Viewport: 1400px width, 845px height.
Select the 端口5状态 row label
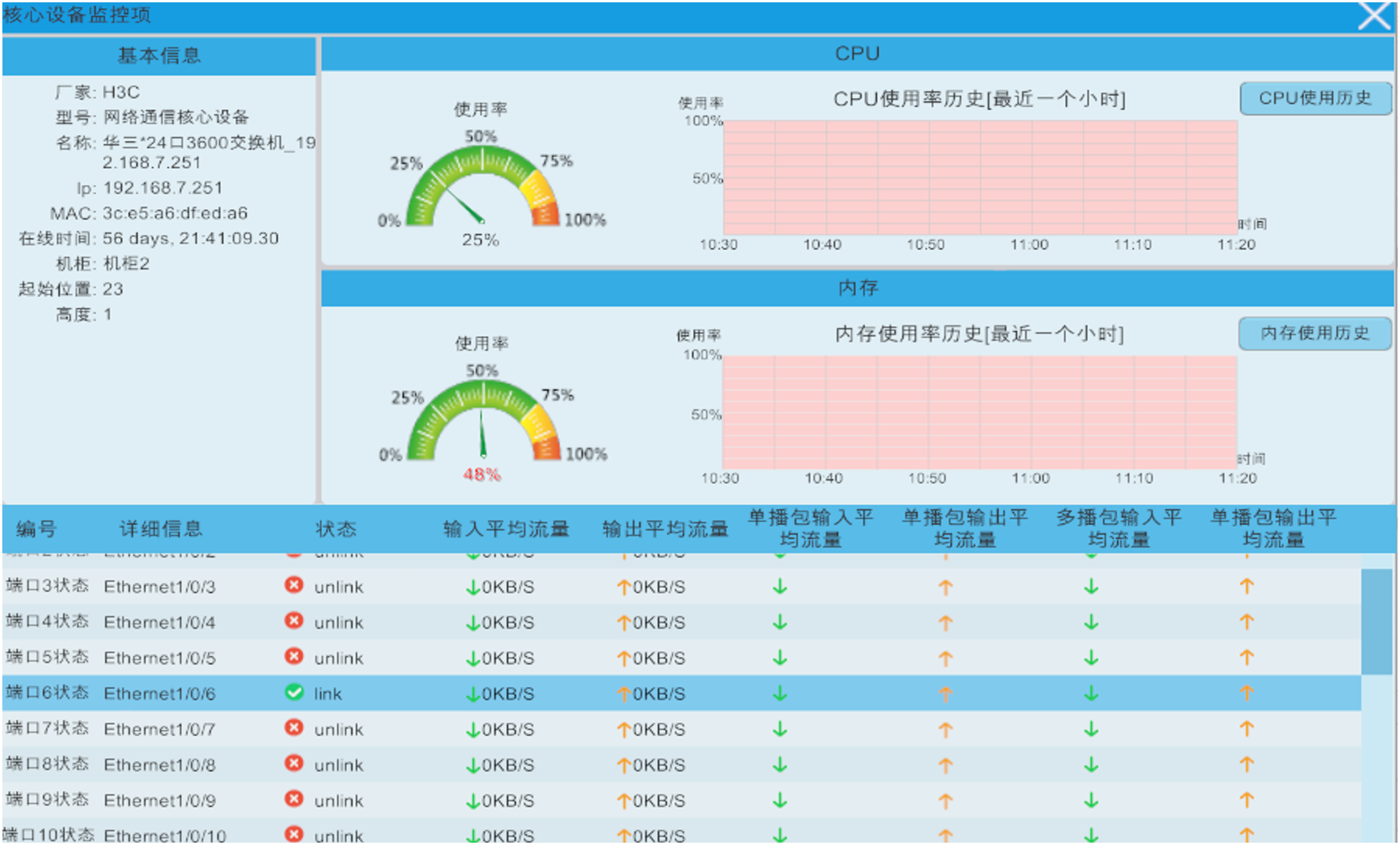coord(47,657)
